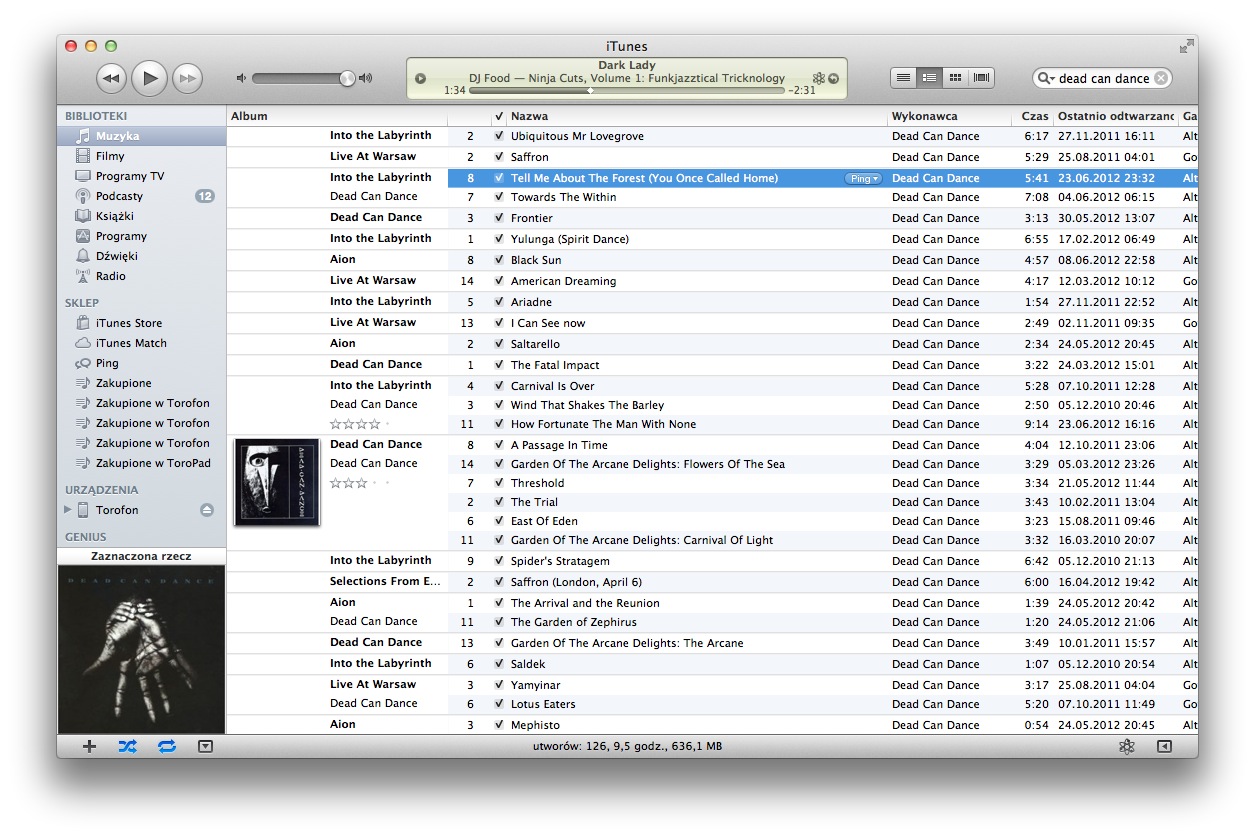Expand the Torofon device tree
Image resolution: width=1255 pixels, height=837 pixels.
click(x=68, y=510)
